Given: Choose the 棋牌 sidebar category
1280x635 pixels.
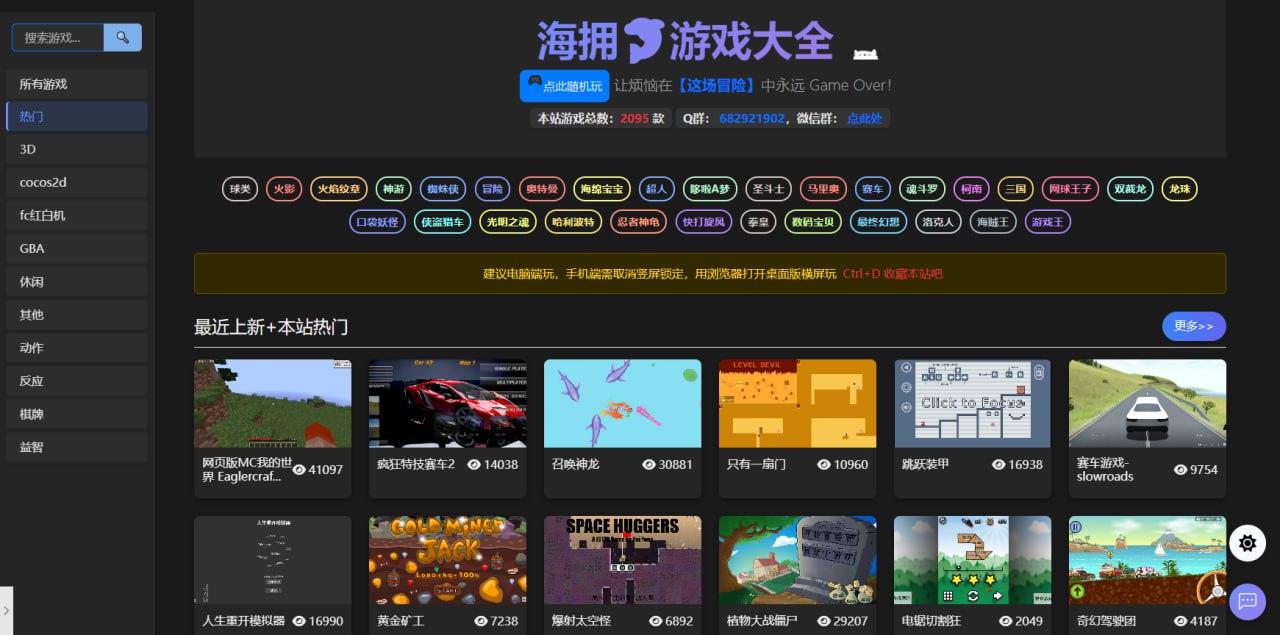Looking at the screenshot, I should click(76, 414).
